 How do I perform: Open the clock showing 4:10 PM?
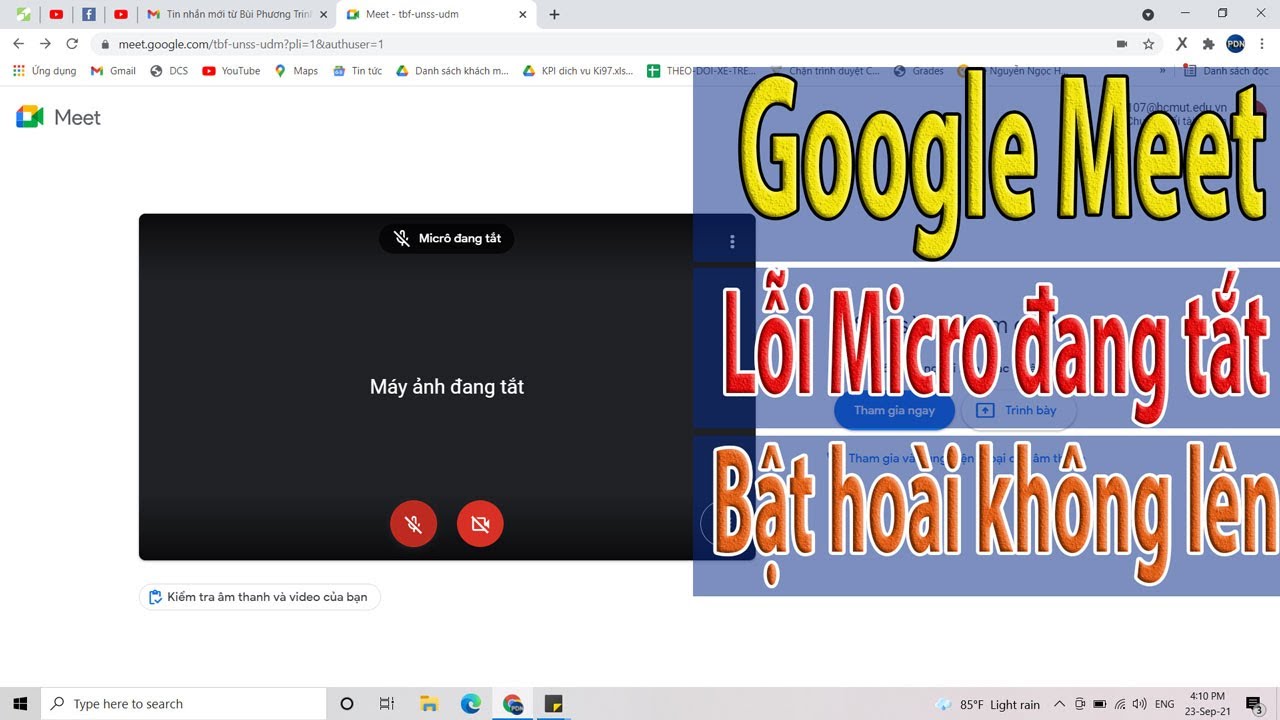coord(1207,704)
